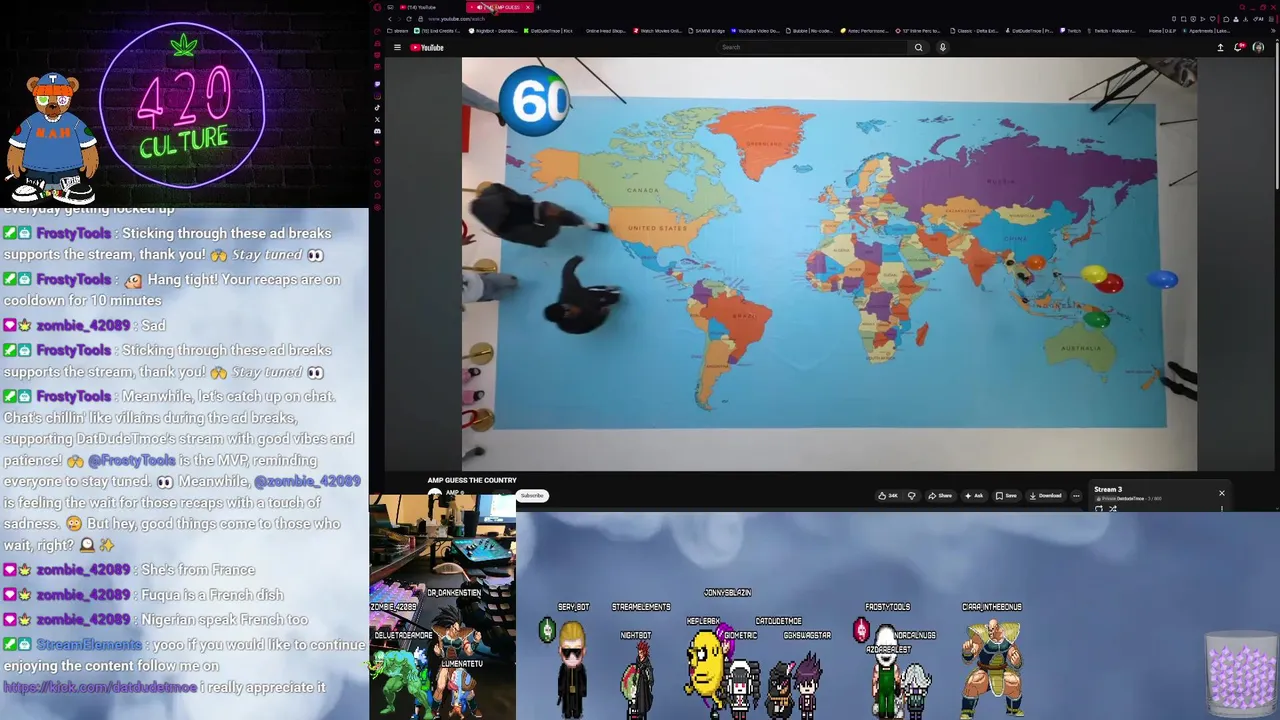
Task: Open the Watch Movies Online bookmark
Action: point(658,31)
